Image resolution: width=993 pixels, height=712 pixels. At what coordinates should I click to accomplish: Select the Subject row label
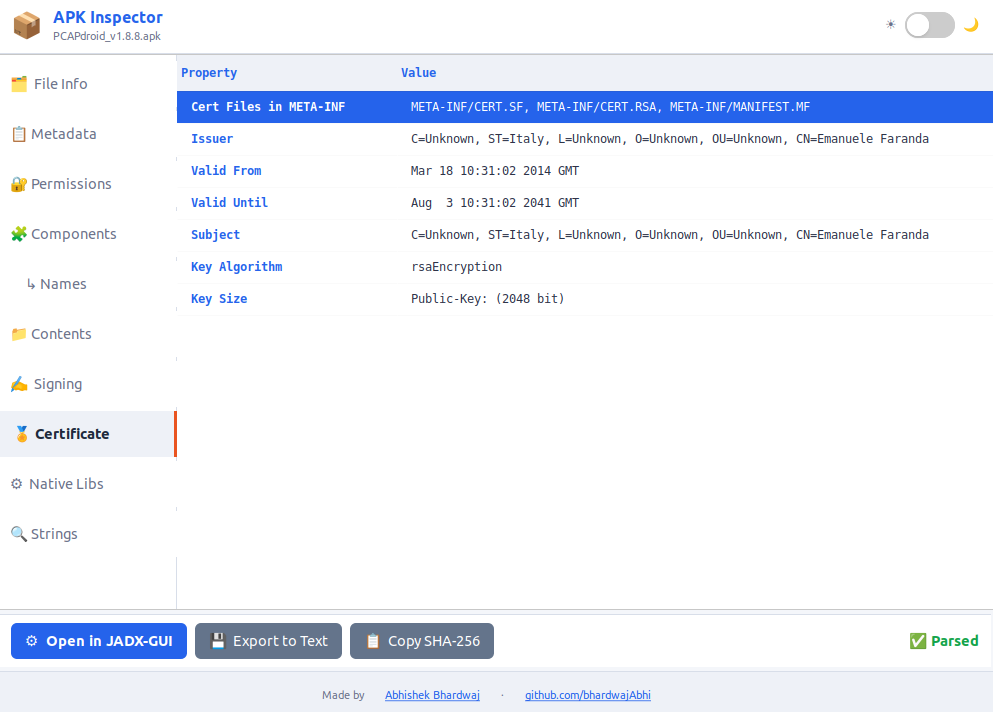(215, 235)
